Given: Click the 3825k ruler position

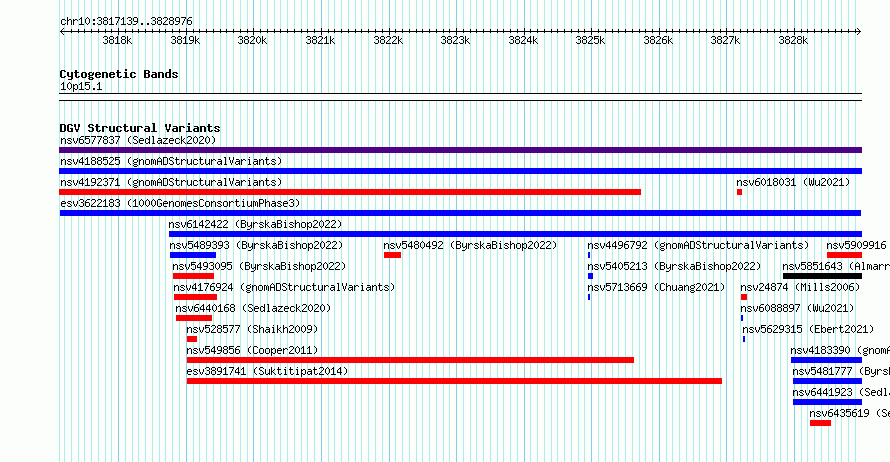Looking at the screenshot, I should (590, 40).
